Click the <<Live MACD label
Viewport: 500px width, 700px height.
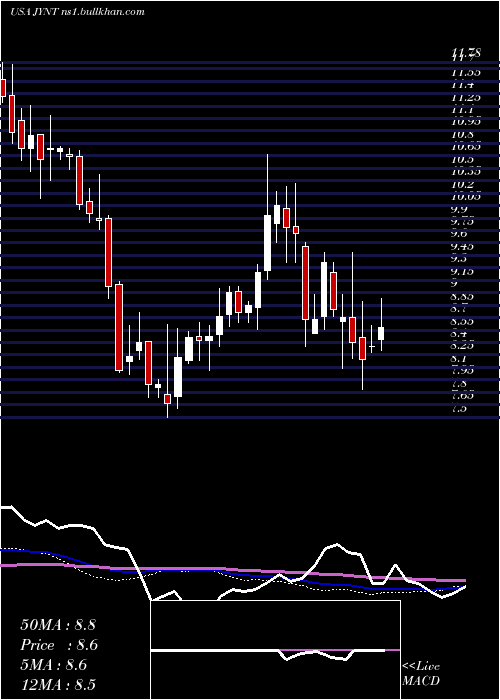pos(421,674)
